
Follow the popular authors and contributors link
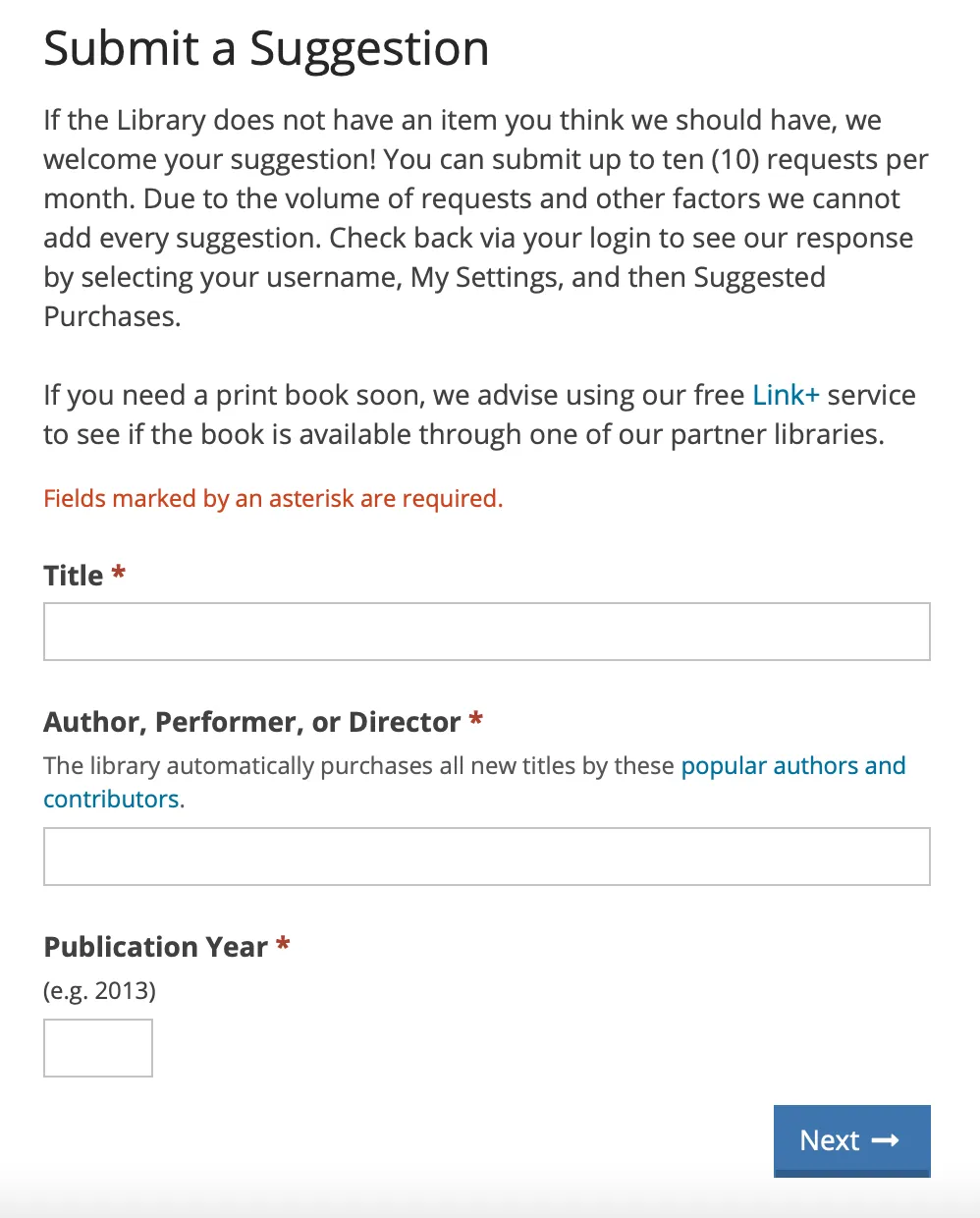coord(793,765)
